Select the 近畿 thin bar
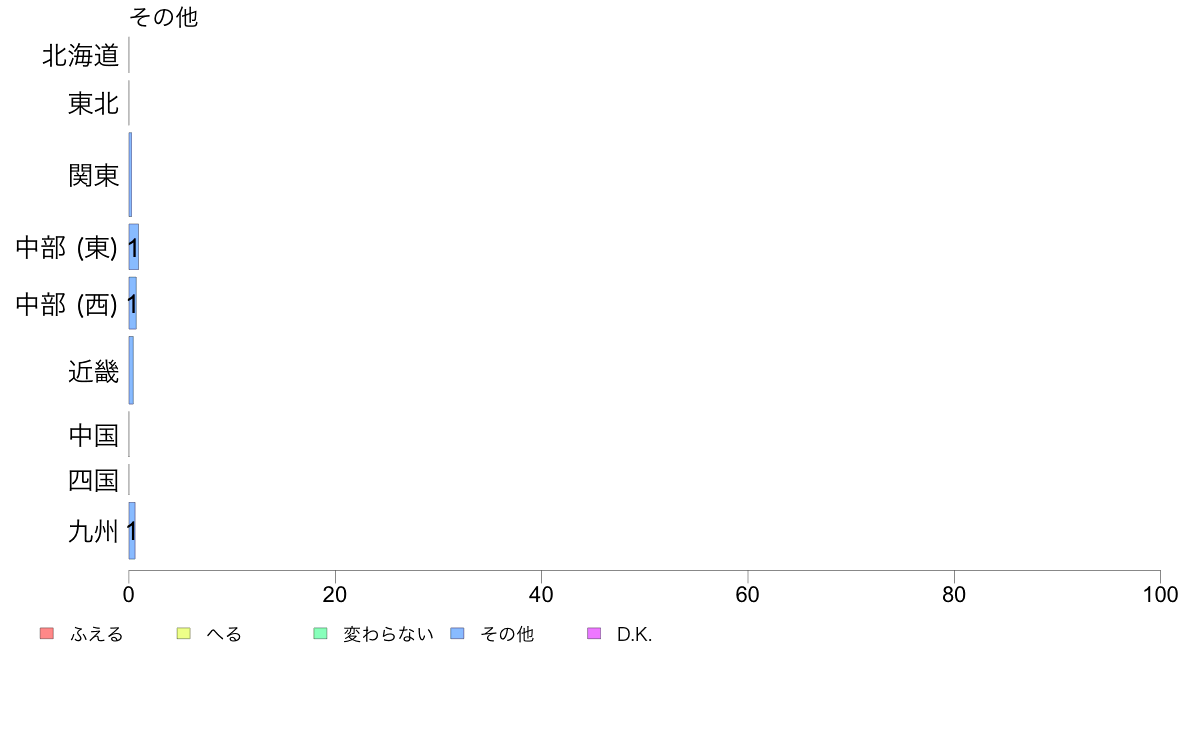Screen dimensions: 1188x736 (131, 371)
